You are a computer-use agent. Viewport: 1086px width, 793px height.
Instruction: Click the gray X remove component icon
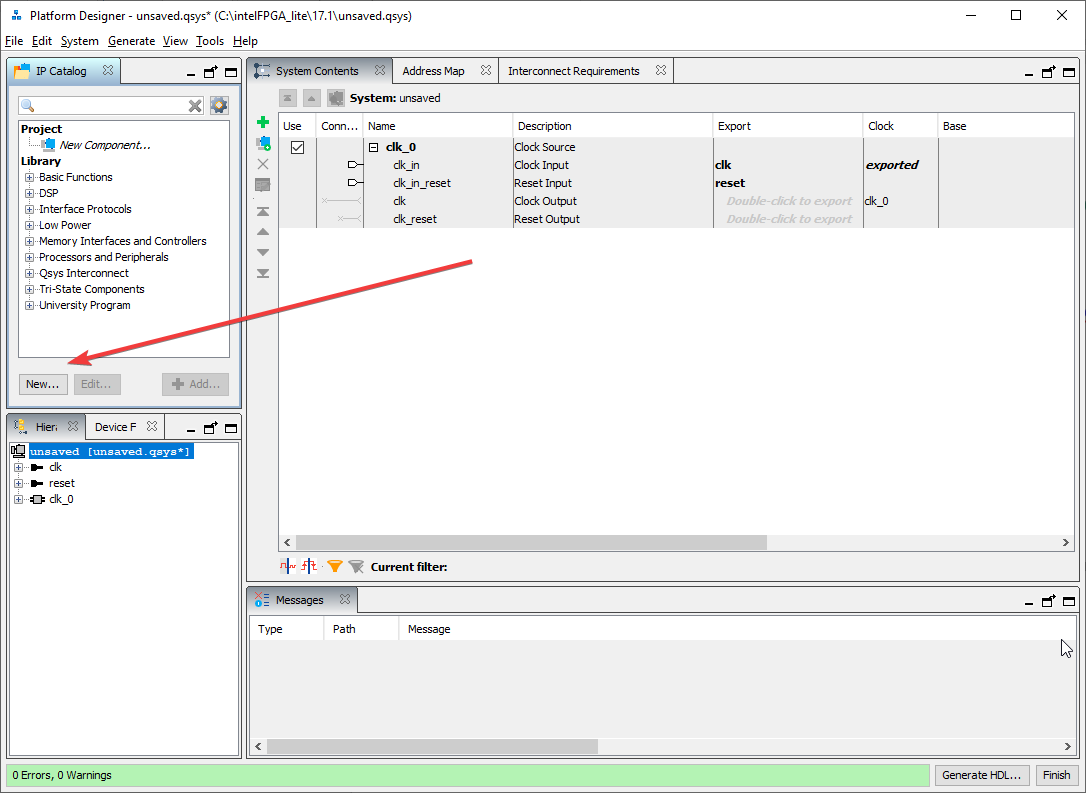coord(263,164)
